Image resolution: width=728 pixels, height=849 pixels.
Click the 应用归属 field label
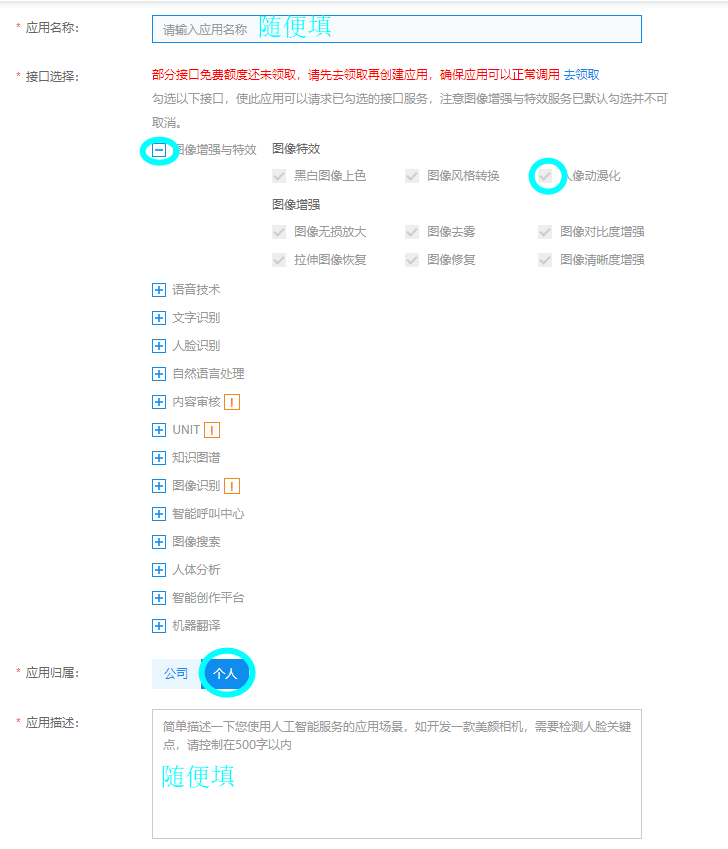[x=52, y=673]
